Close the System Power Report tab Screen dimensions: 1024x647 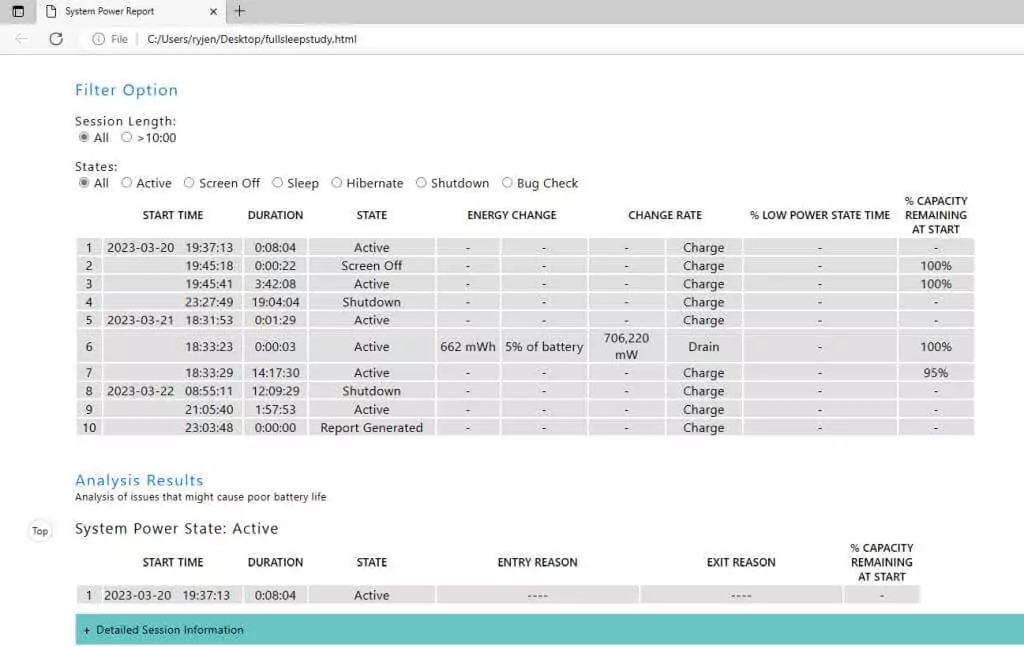pos(213,12)
